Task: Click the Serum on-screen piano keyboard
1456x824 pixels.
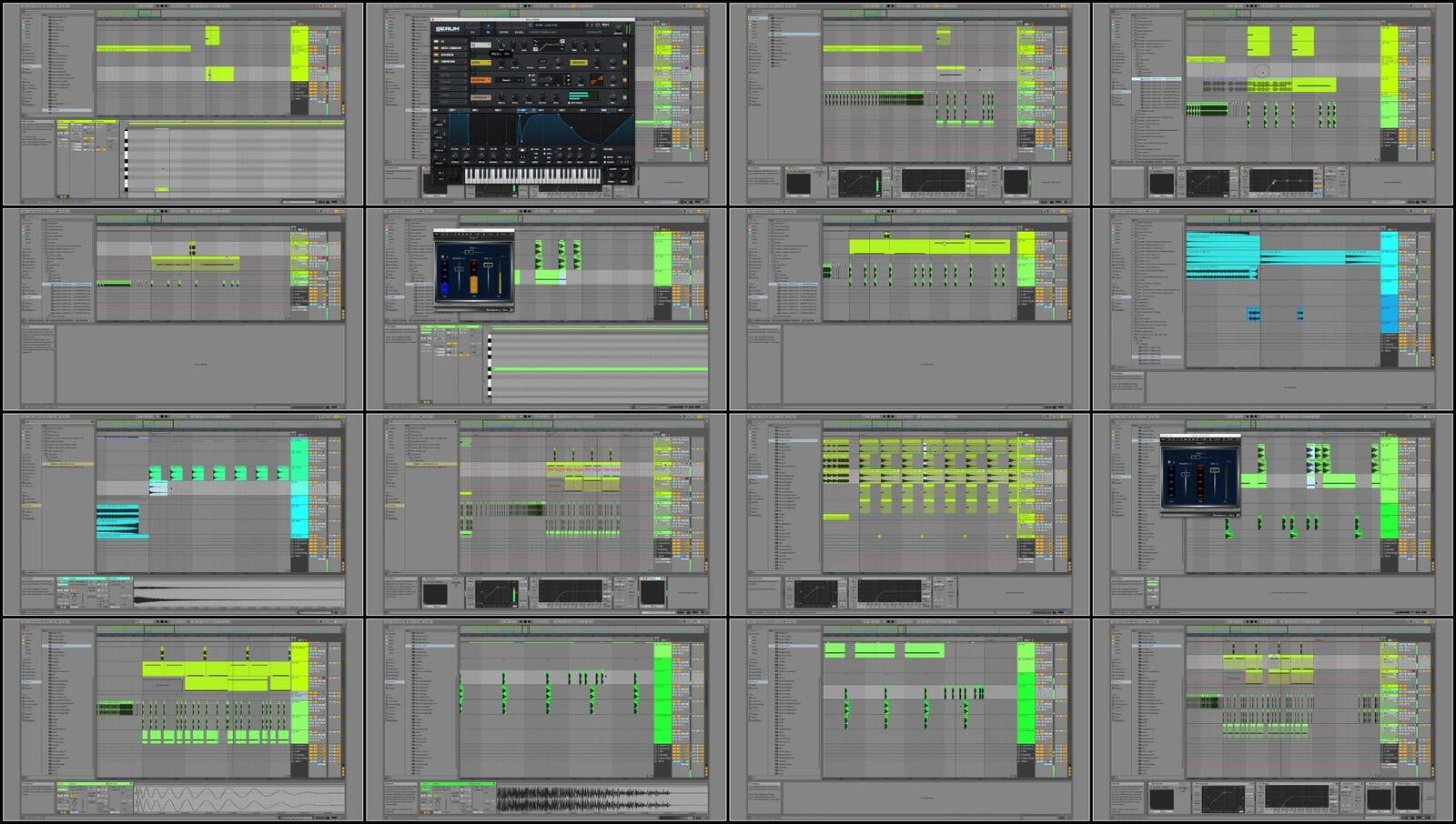Action: click(x=532, y=175)
